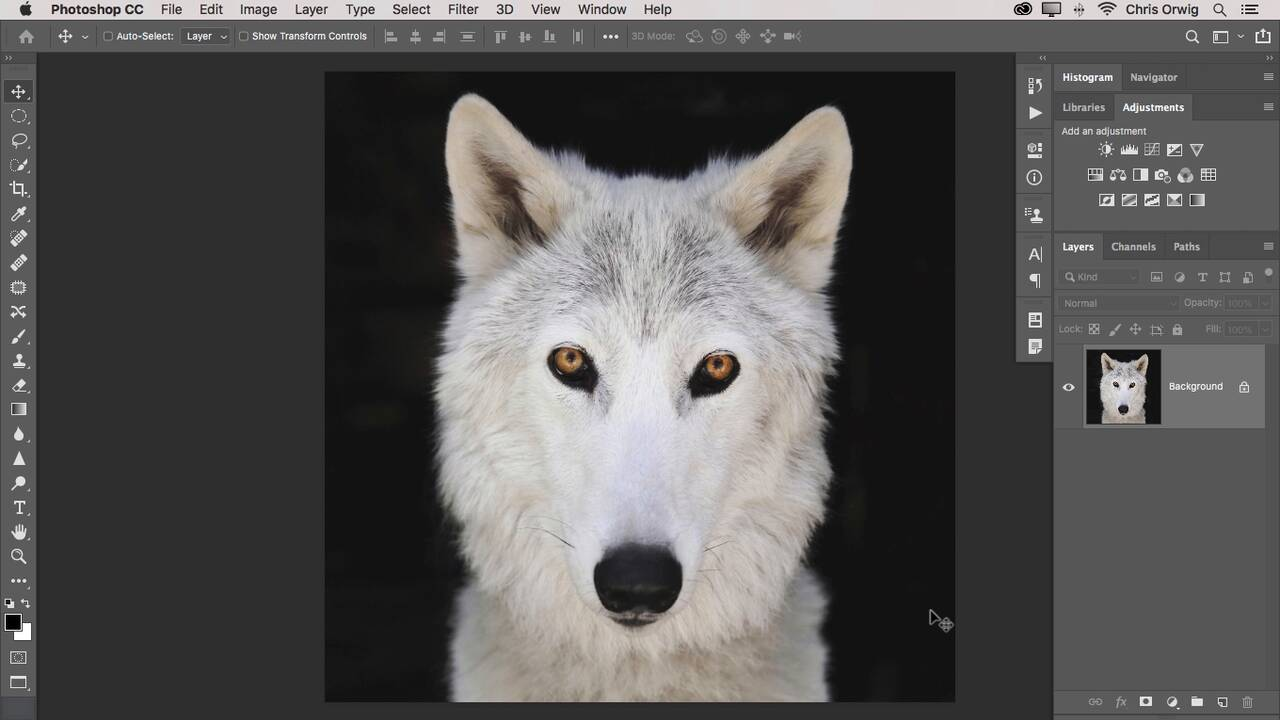Select the Background layer thumbnail
The height and width of the screenshot is (720, 1280).
click(x=1123, y=387)
